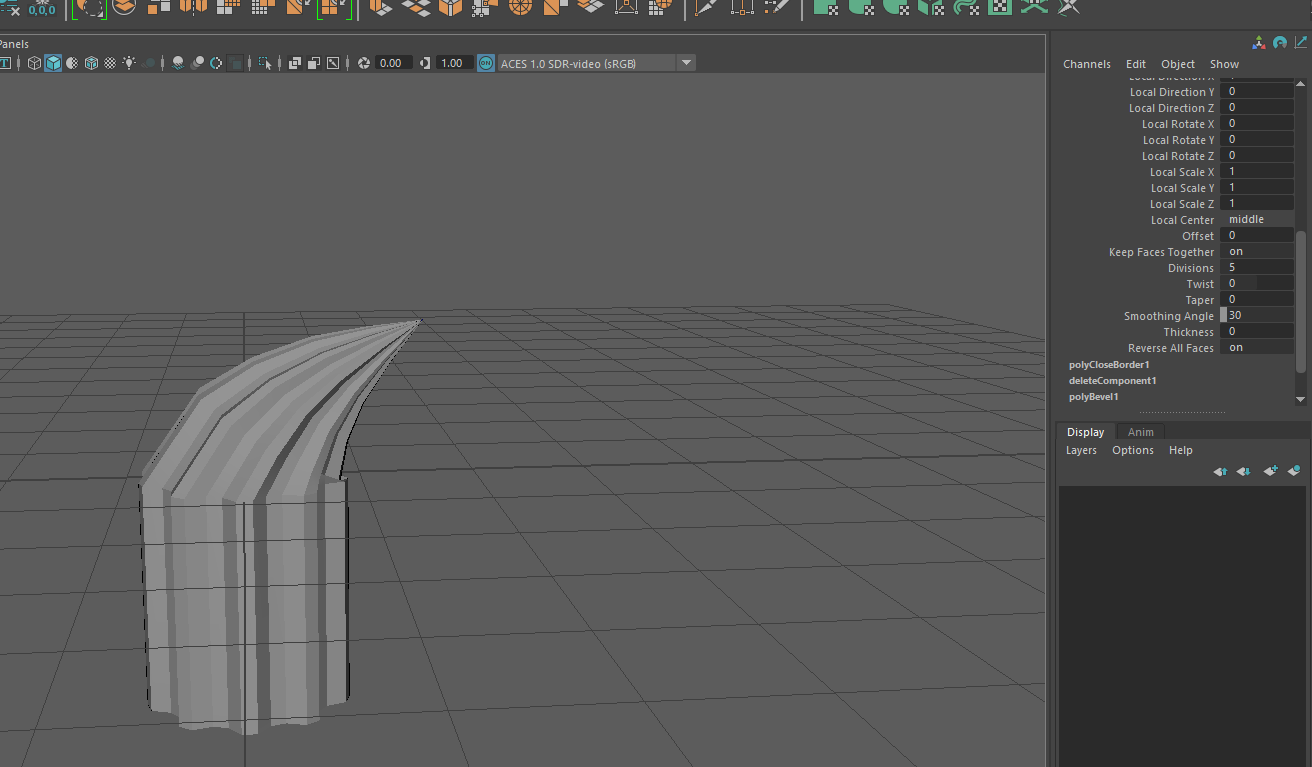Click the Local Rotate X value field
Image resolution: width=1312 pixels, height=767 pixels.
[1257, 123]
